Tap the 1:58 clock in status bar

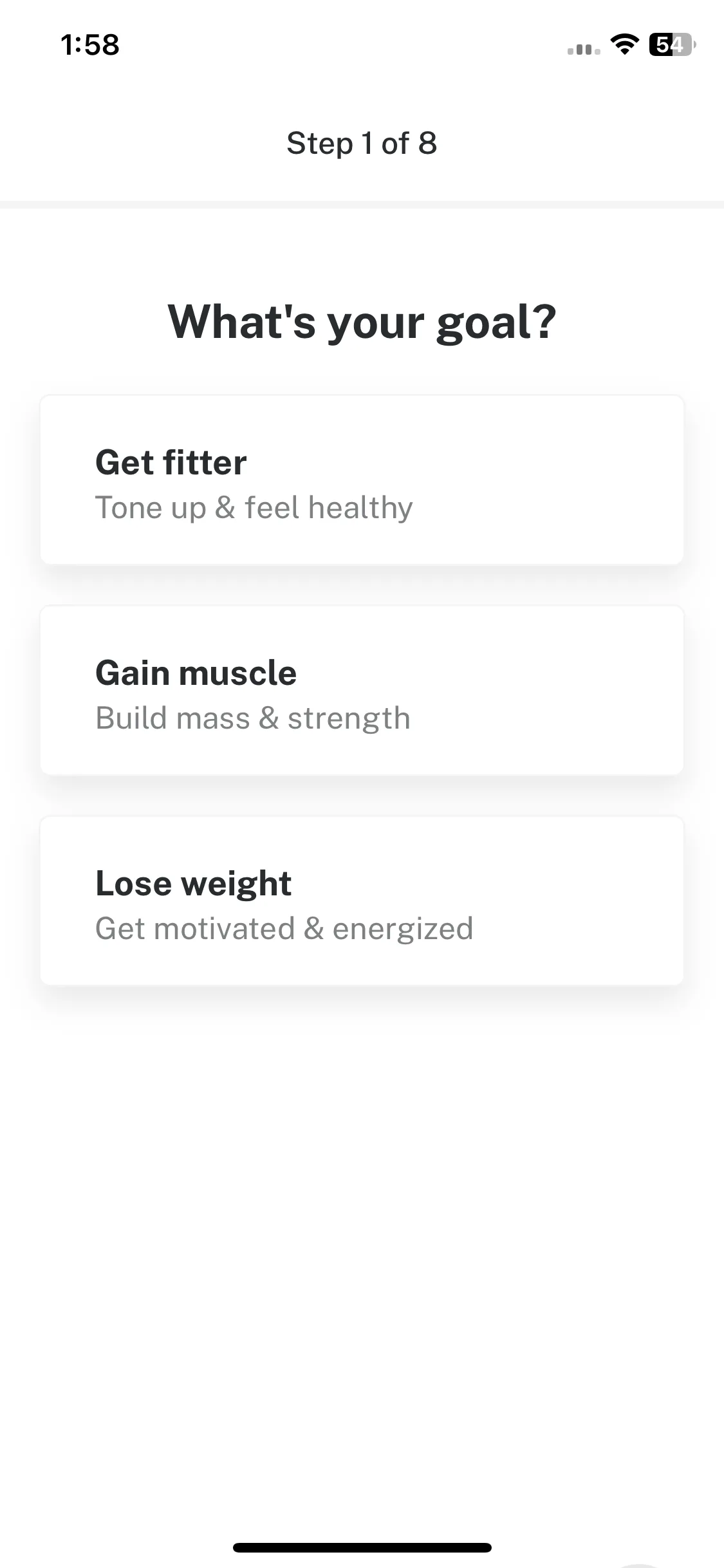pos(90,45)
